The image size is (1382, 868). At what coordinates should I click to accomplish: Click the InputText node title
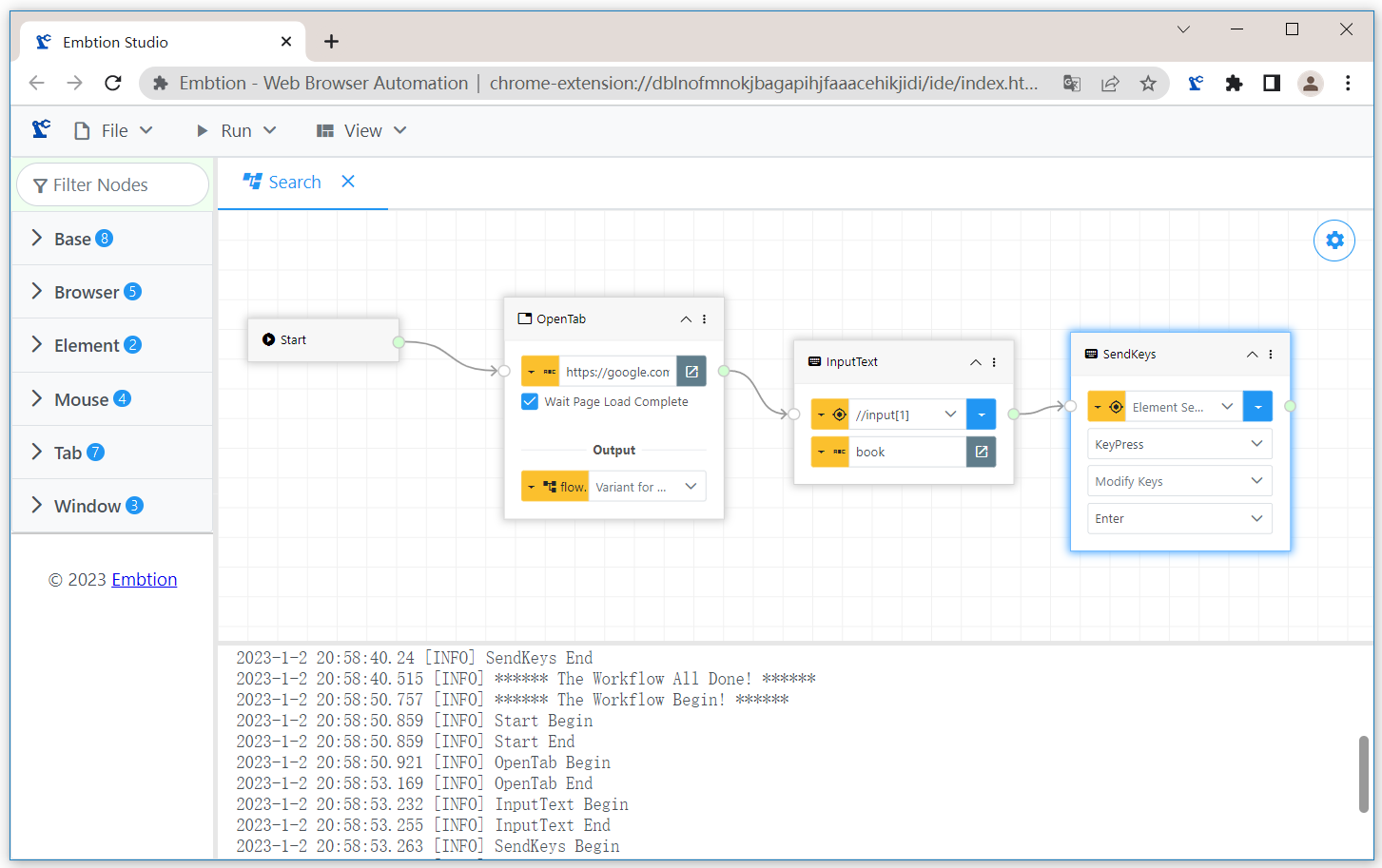point(851,362)
